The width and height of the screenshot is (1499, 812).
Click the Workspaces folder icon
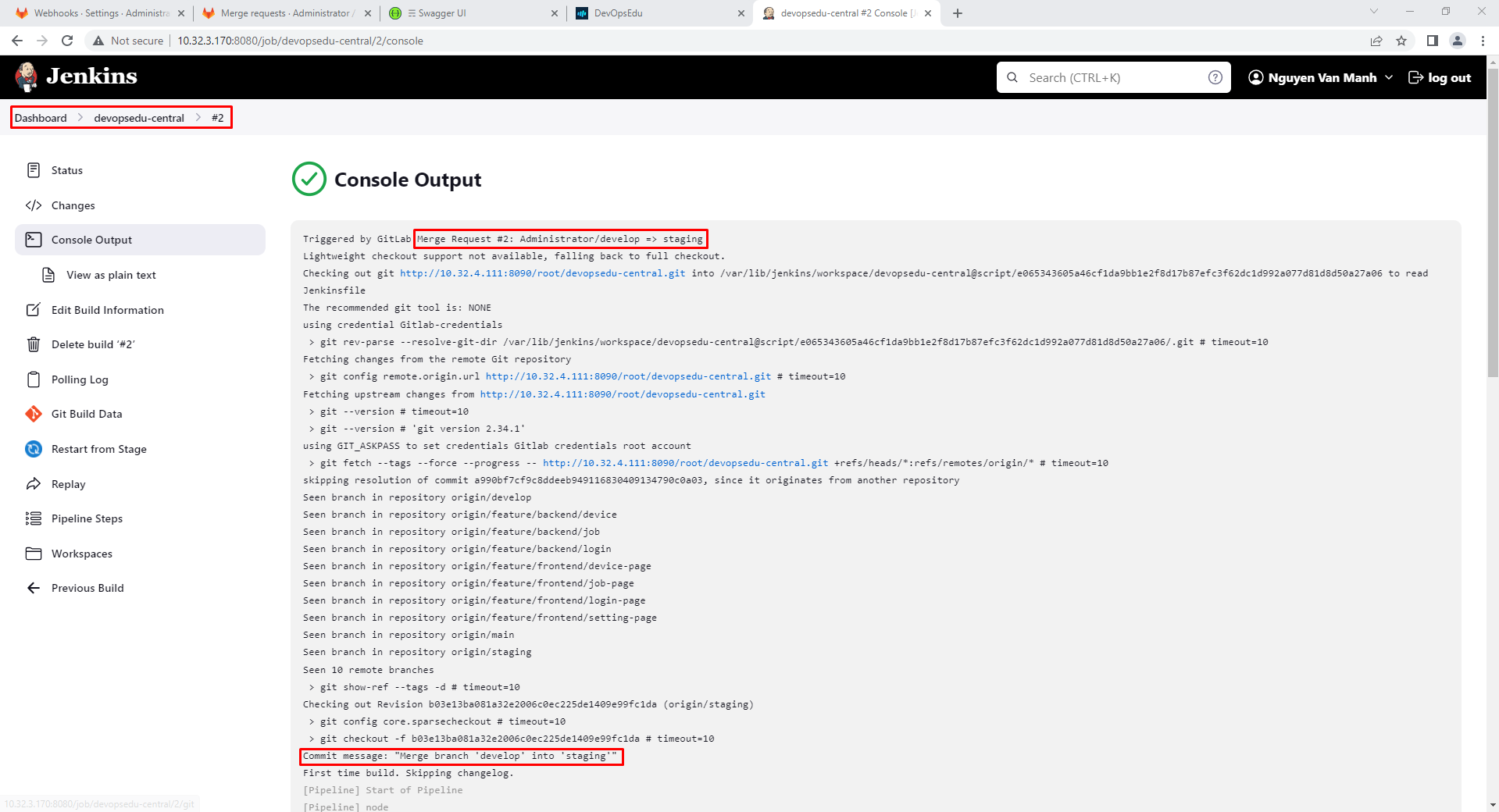coord(34,554)
